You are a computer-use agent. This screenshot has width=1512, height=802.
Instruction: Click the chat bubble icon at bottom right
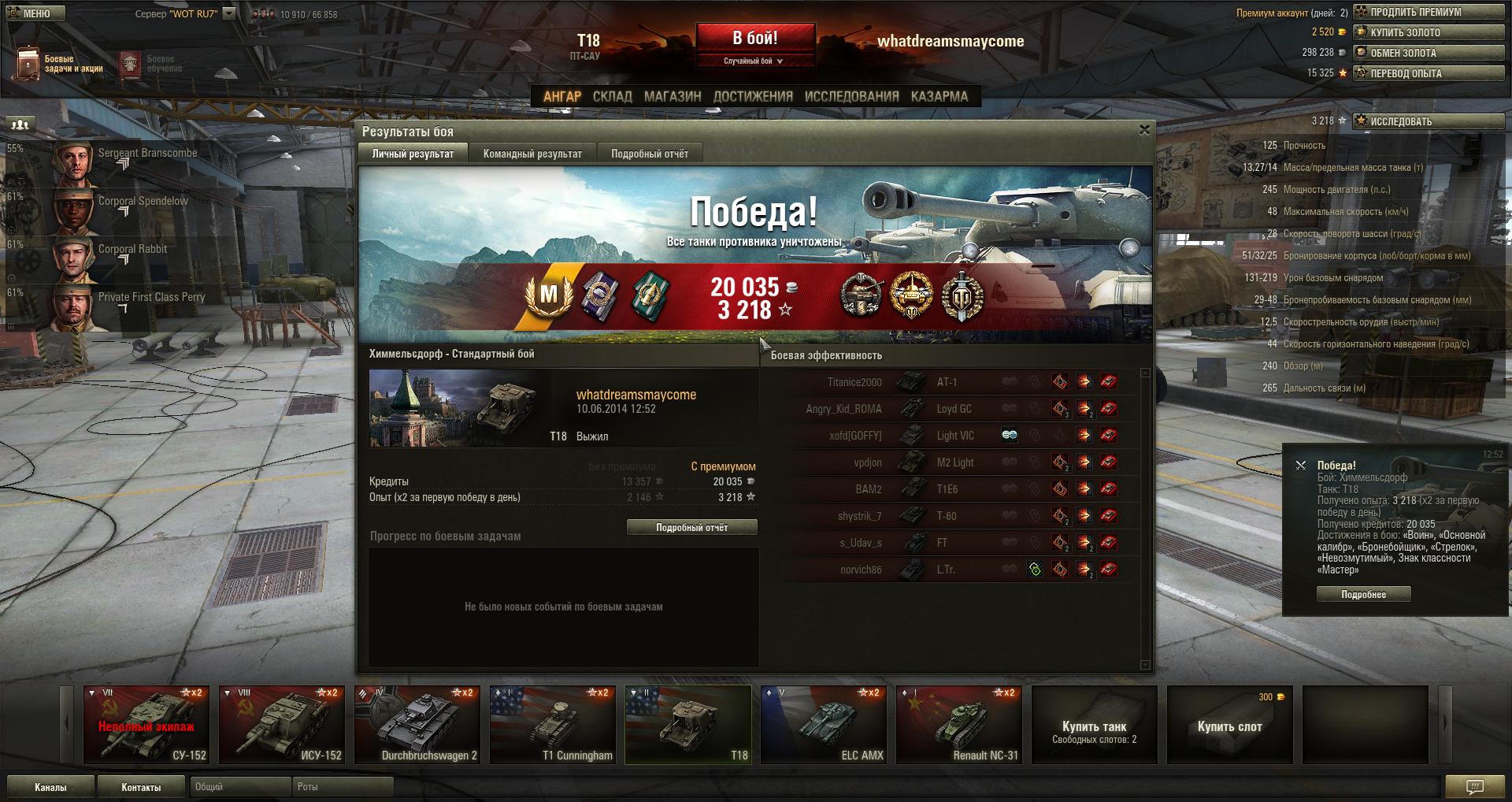(1475, 786)
